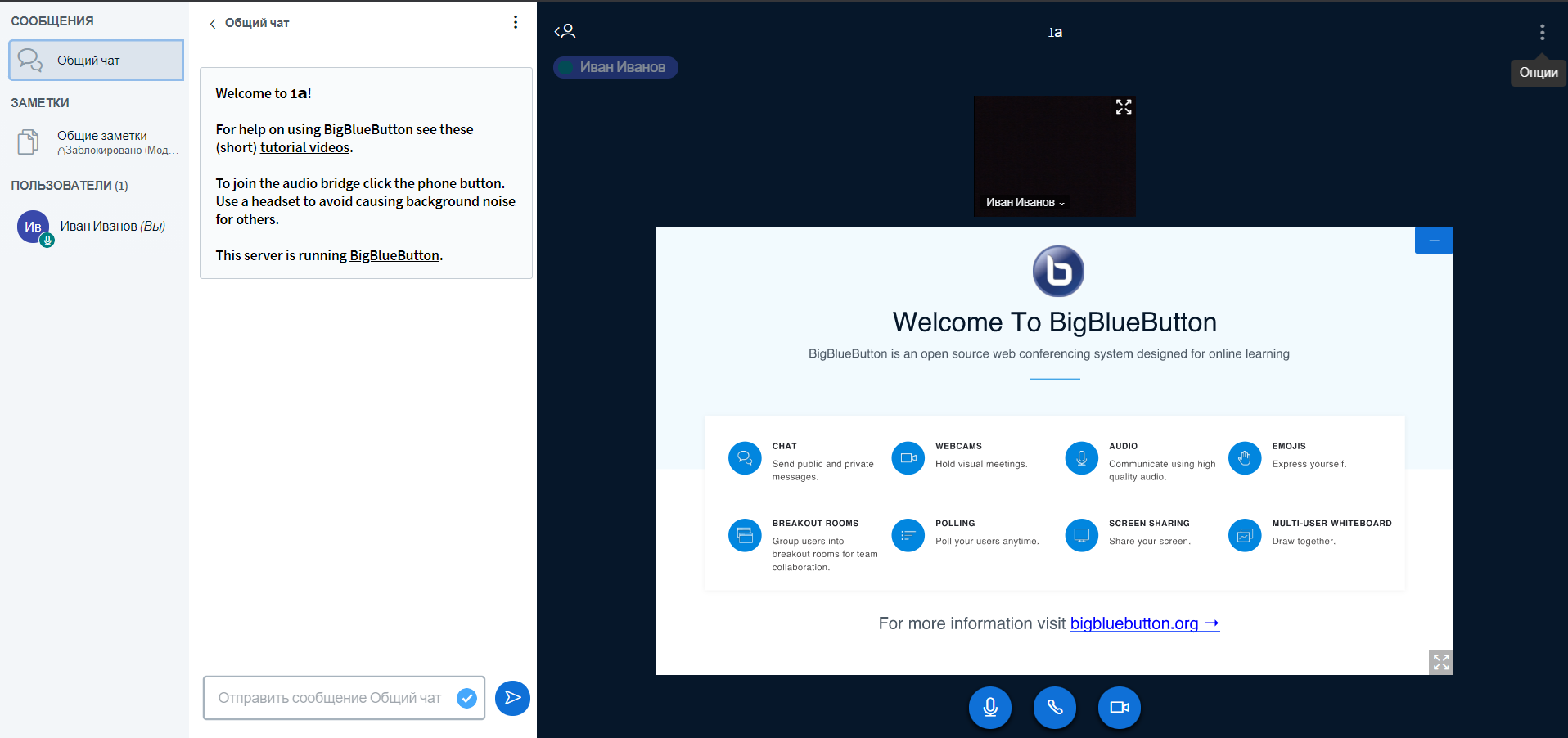Send the chat message with the arrow button
Viewport: 1568px width, 738px height.
[x=512, y=698]
